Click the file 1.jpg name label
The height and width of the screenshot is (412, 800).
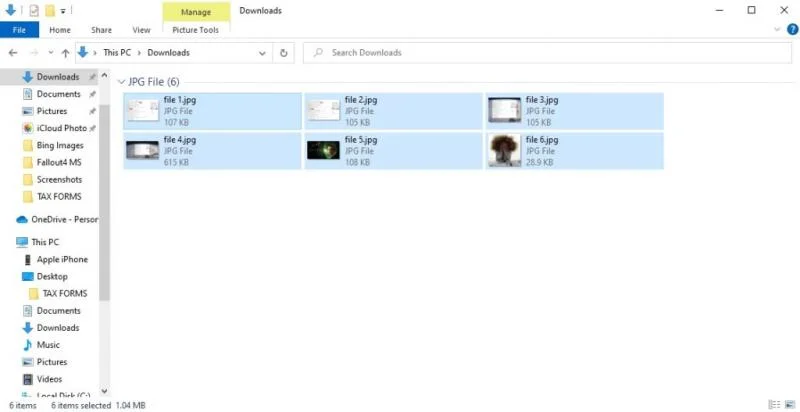click(x=180, y=100)
